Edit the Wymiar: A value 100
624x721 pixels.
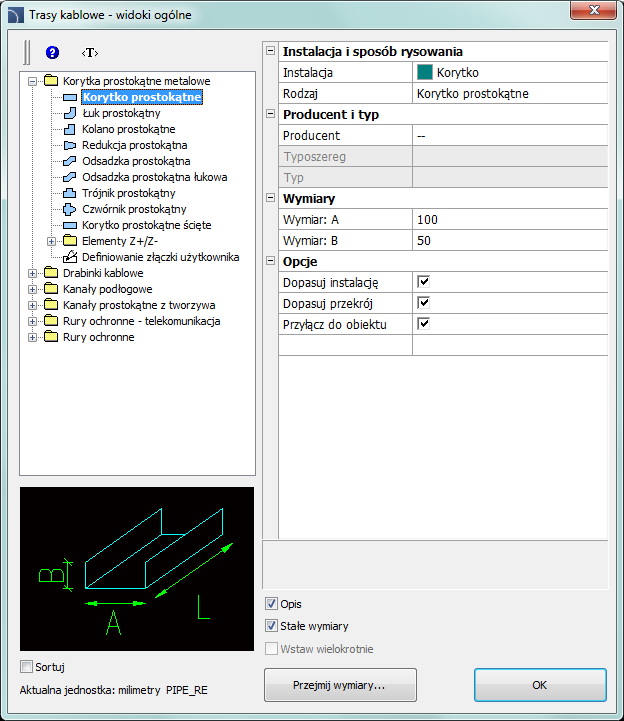click(510, 219)
